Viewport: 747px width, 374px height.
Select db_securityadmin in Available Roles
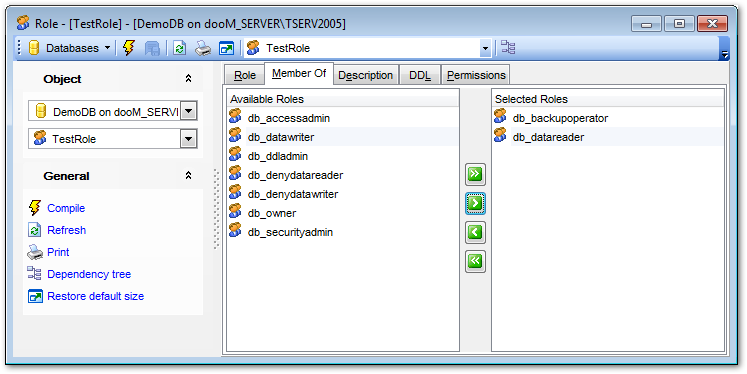(x=290, y=232)
